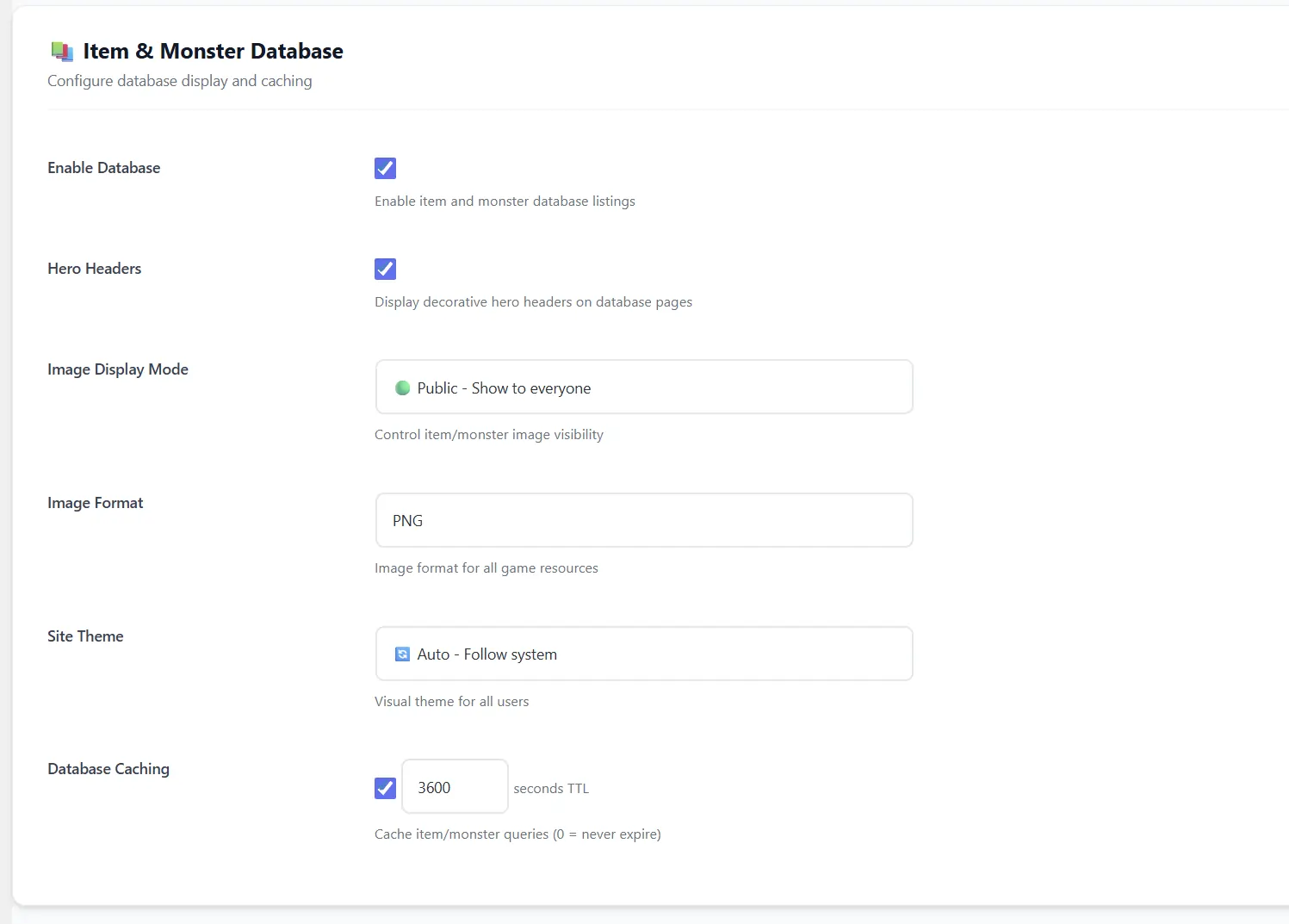Disable the Database Caching checkbox
1289x924 pixels.
385,788
